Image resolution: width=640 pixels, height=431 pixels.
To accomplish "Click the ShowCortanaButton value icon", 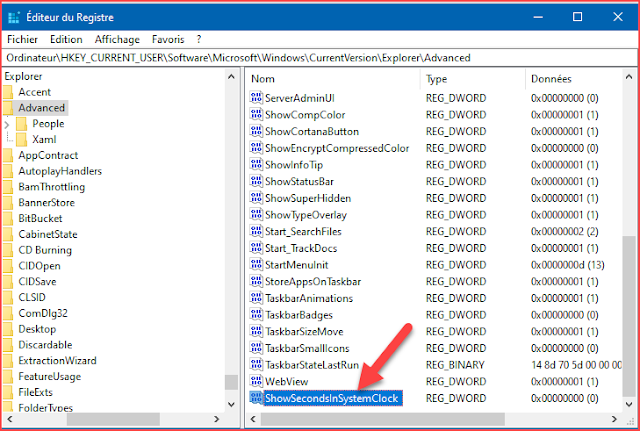I will 256,131.
